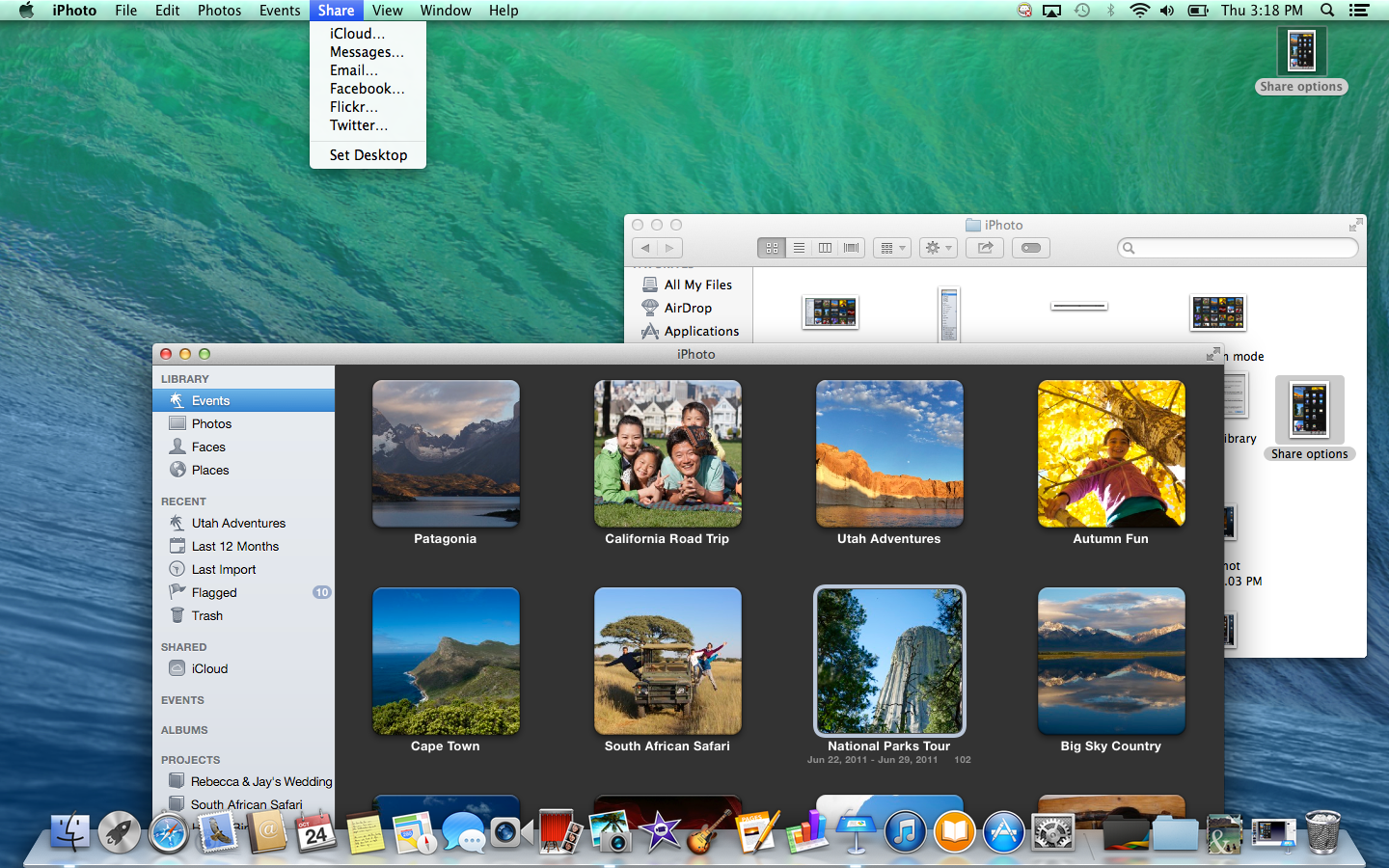Select the Patagonia event thumbnail
The width and height of the screenshot is (1389, 868).
(446, 453)
